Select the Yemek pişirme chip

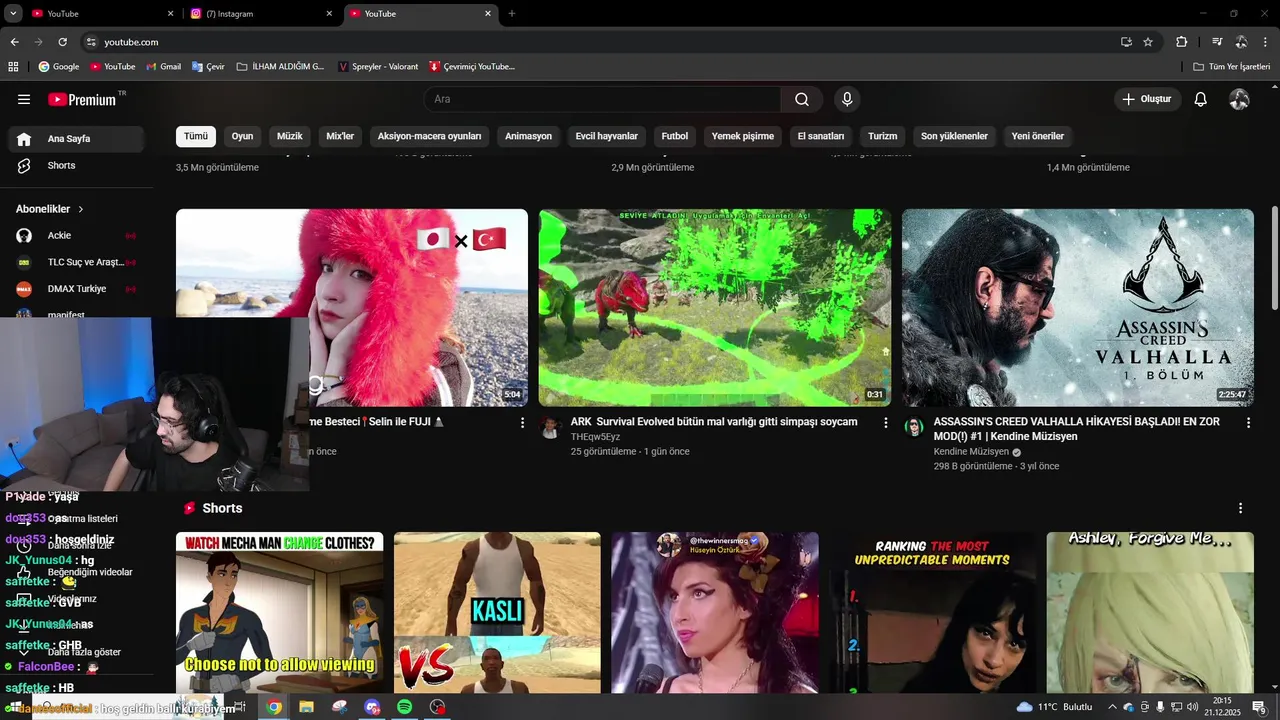click(x=743, y=136)
